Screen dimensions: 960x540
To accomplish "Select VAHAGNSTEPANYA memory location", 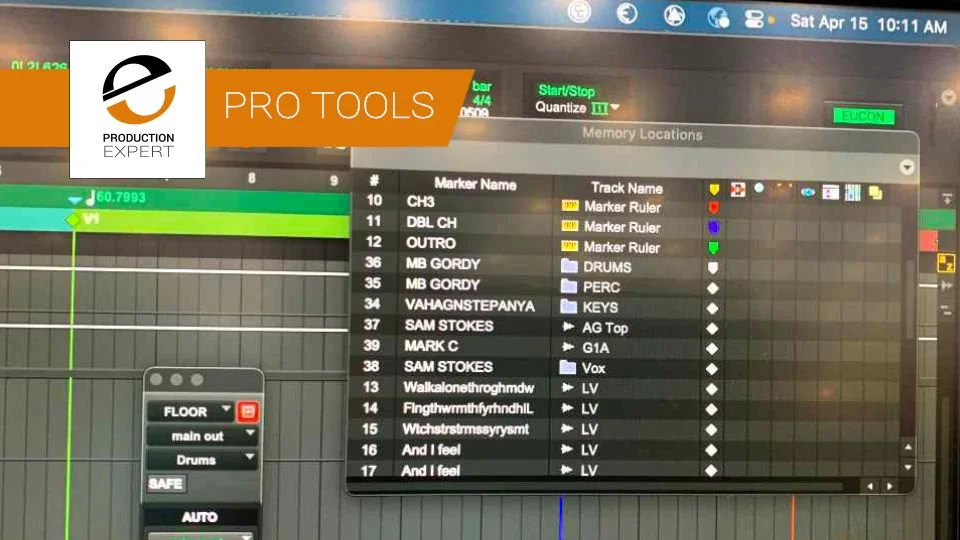I will [x=470, y=306].
